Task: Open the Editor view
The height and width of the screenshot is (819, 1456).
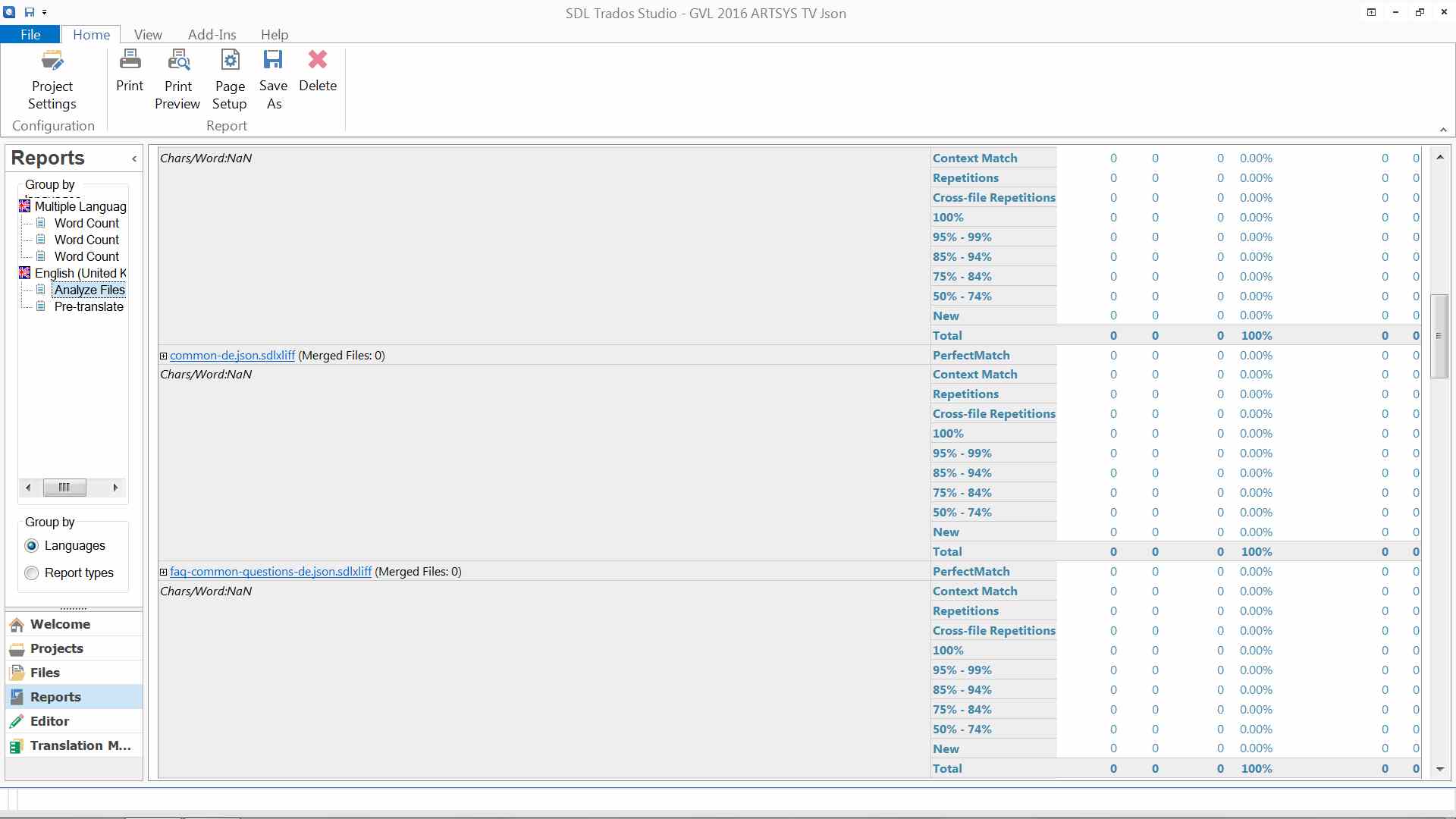Action: 74,721
